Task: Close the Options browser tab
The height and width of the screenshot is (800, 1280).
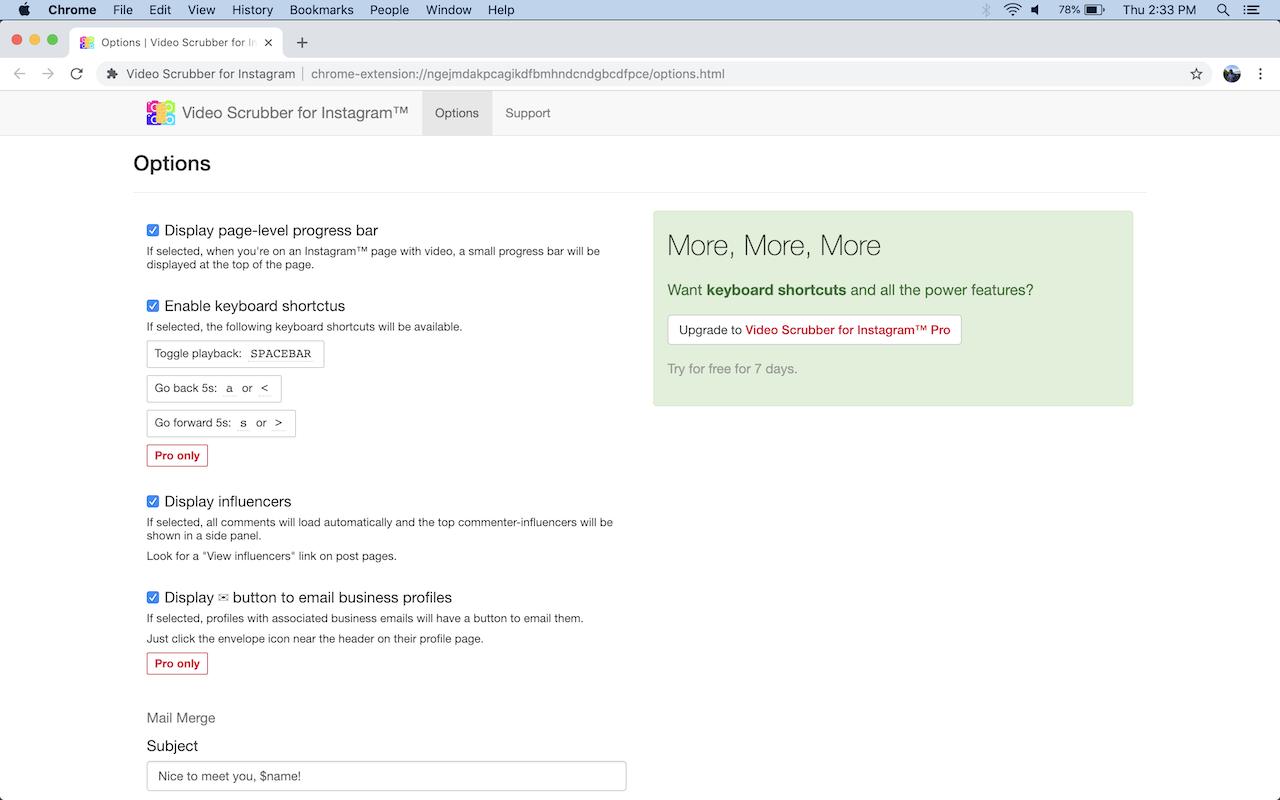Action: point(268,43)
